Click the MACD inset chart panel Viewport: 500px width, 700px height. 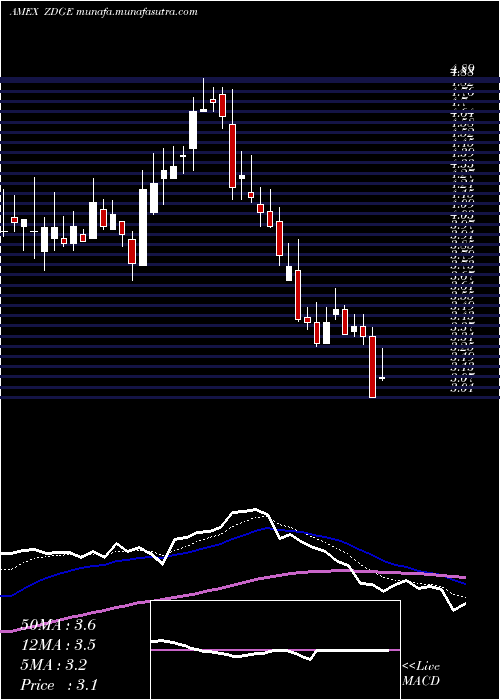pyautogui.click(x=275, y=650)
